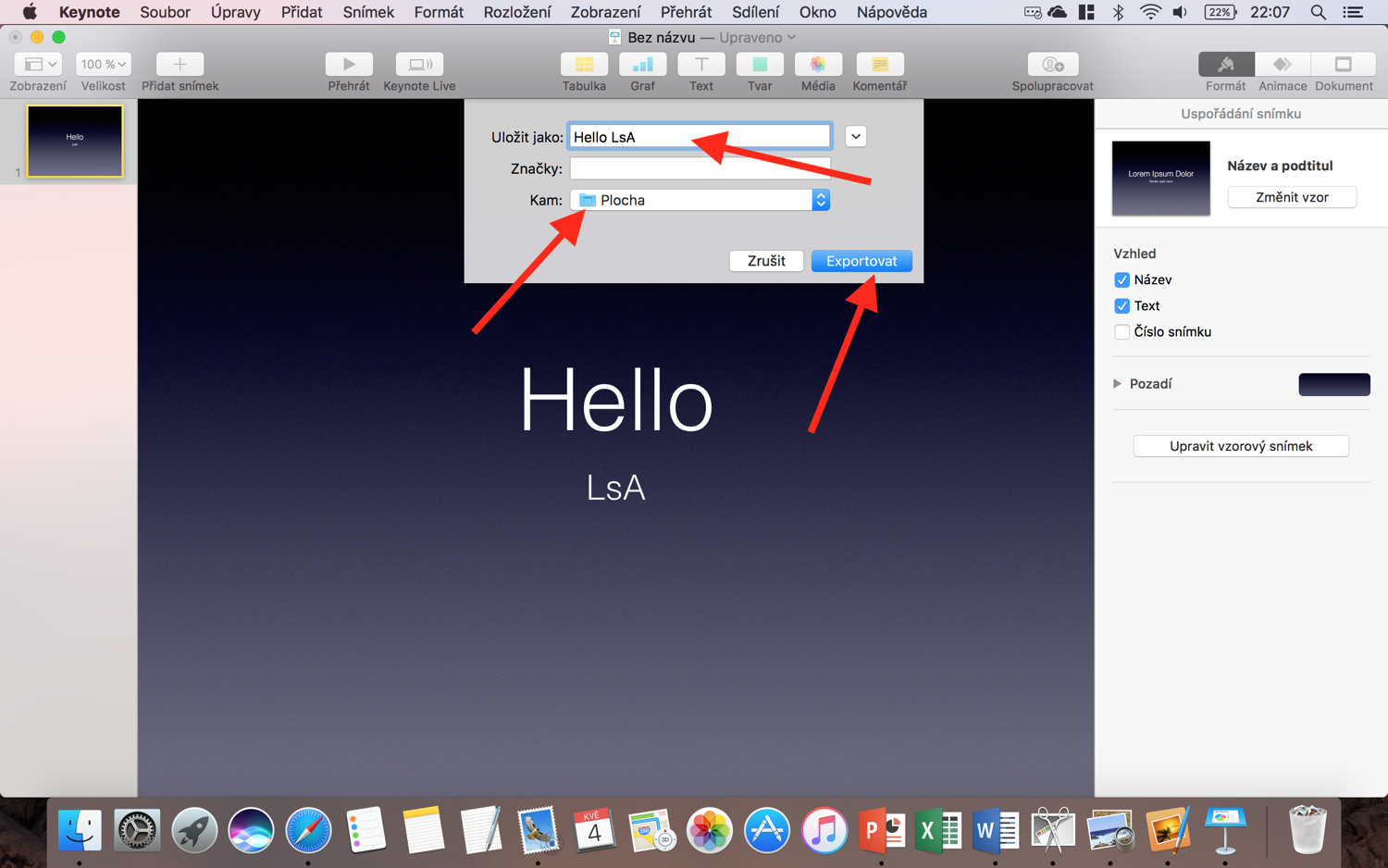Open the Spolupracovat collaborate icon

pos(1052,65)
